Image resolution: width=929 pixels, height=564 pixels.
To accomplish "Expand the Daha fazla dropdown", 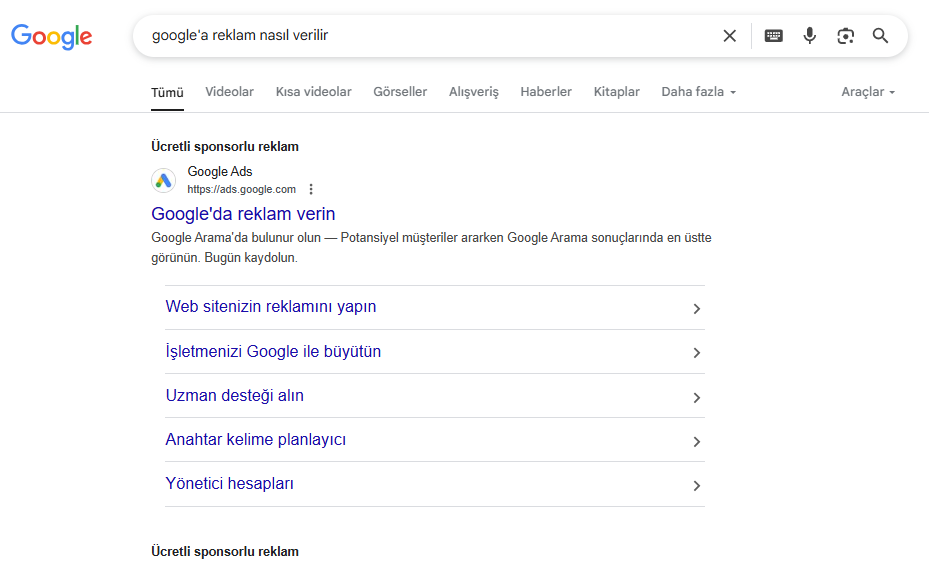I will click(x=699, y=92).
